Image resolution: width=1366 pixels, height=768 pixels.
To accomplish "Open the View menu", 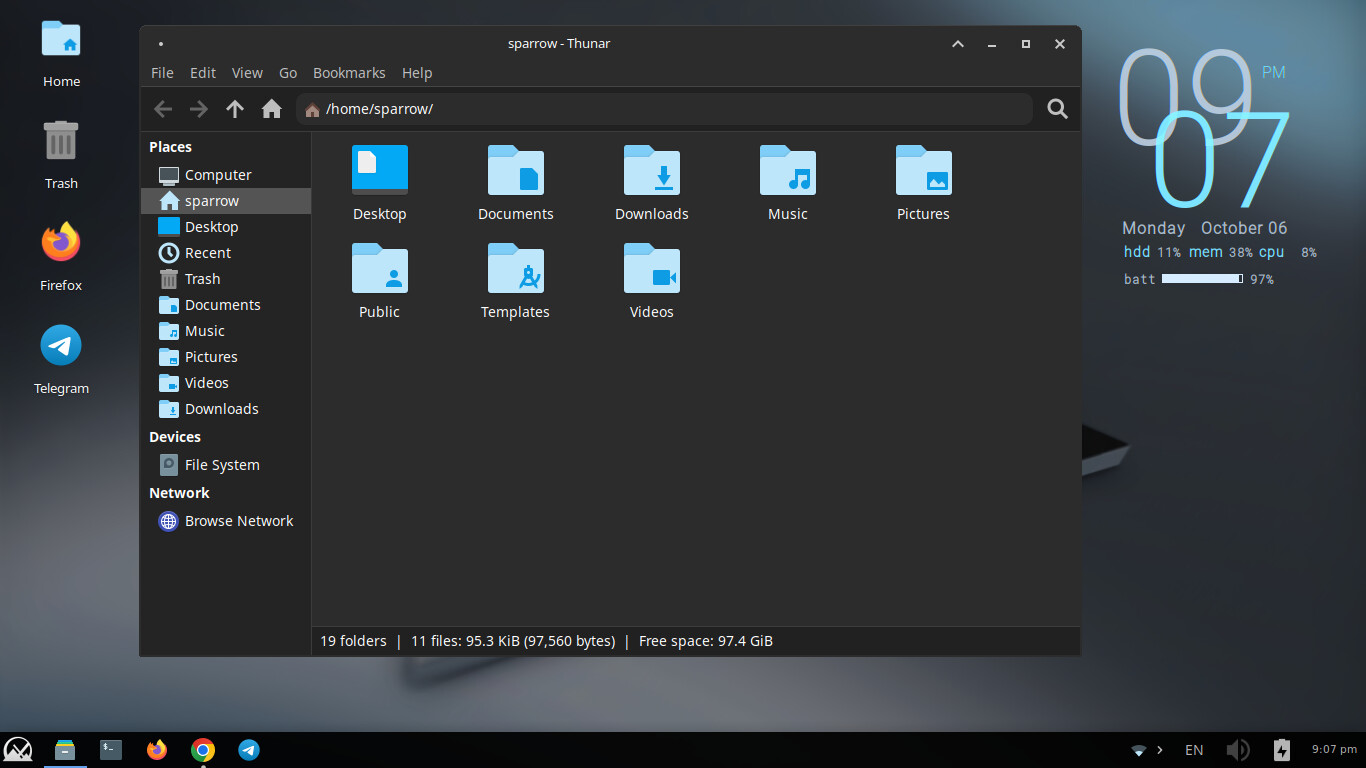I will tap(247, 73).
